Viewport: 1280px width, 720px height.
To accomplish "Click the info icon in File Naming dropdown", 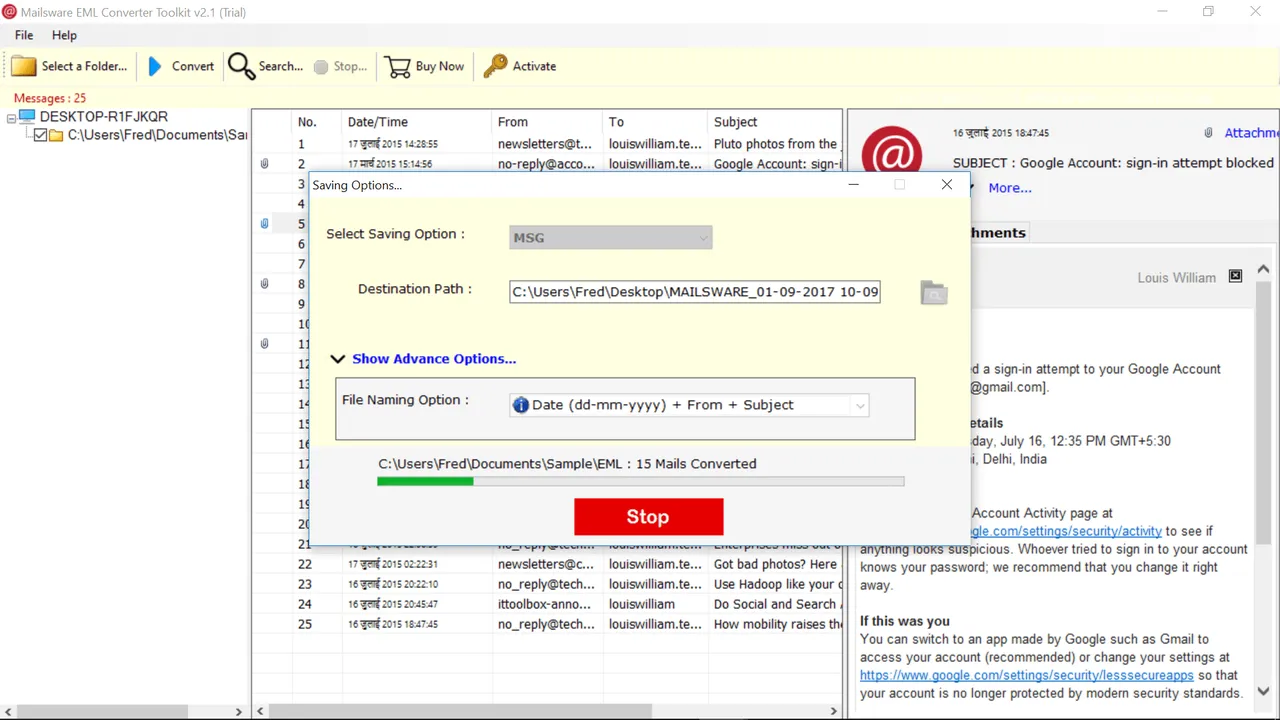I will 520,405.
